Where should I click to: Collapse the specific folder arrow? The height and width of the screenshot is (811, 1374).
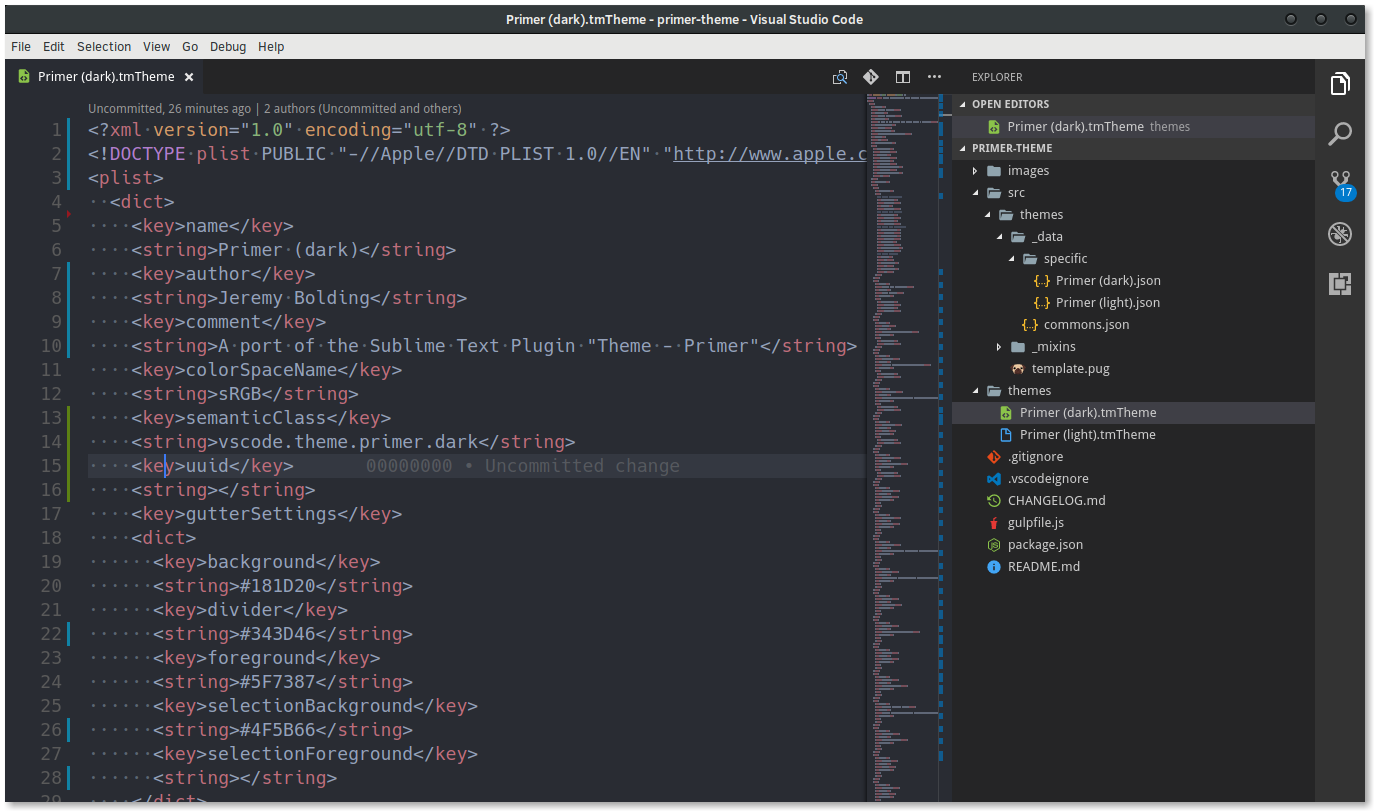pyautogui.click(x=1011, y=259)
